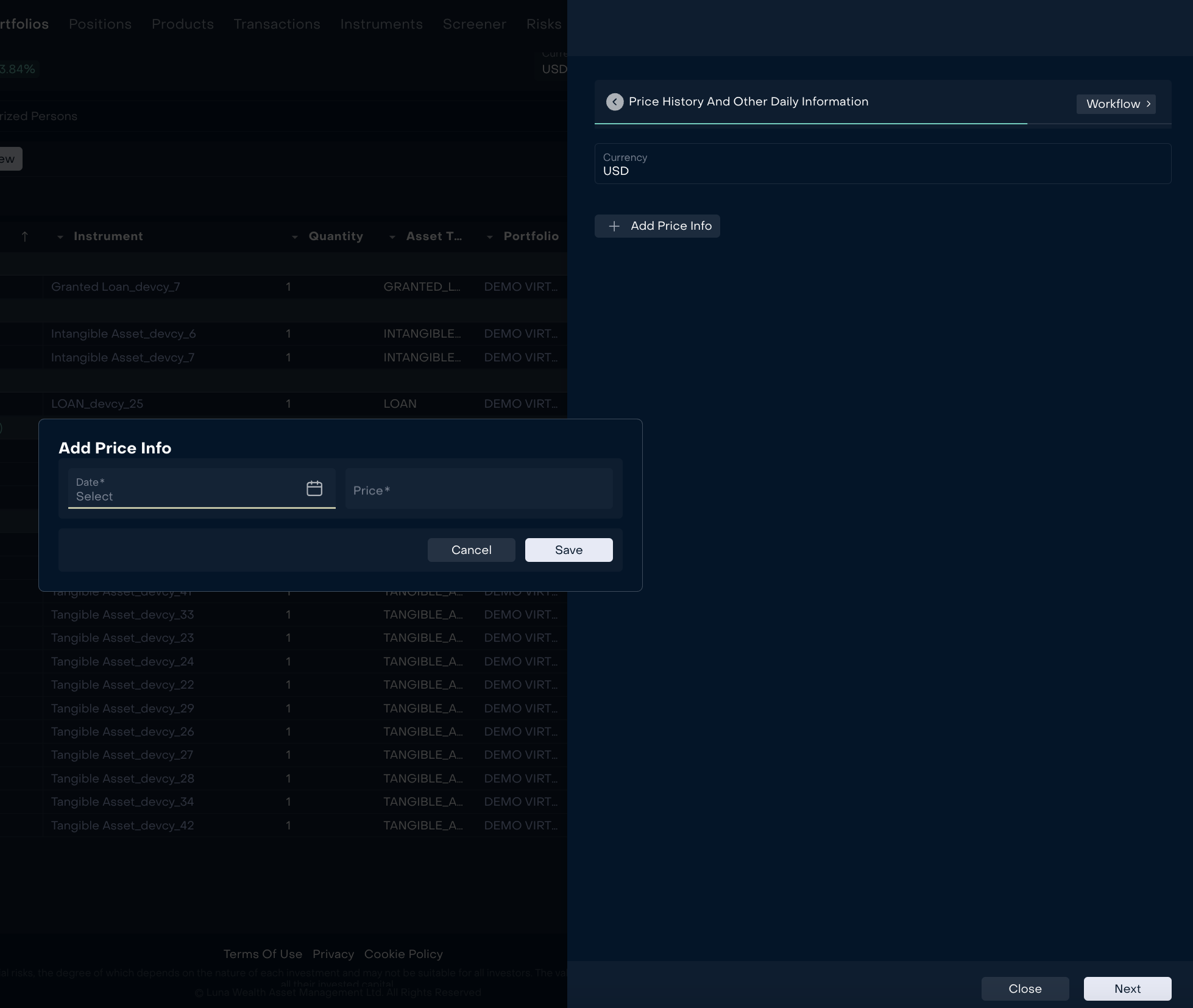This screenshot has width=1193, height=1008.
Task: Click the back arrow beside Price History
Action: pyautogui.click(x=614, y=102)
